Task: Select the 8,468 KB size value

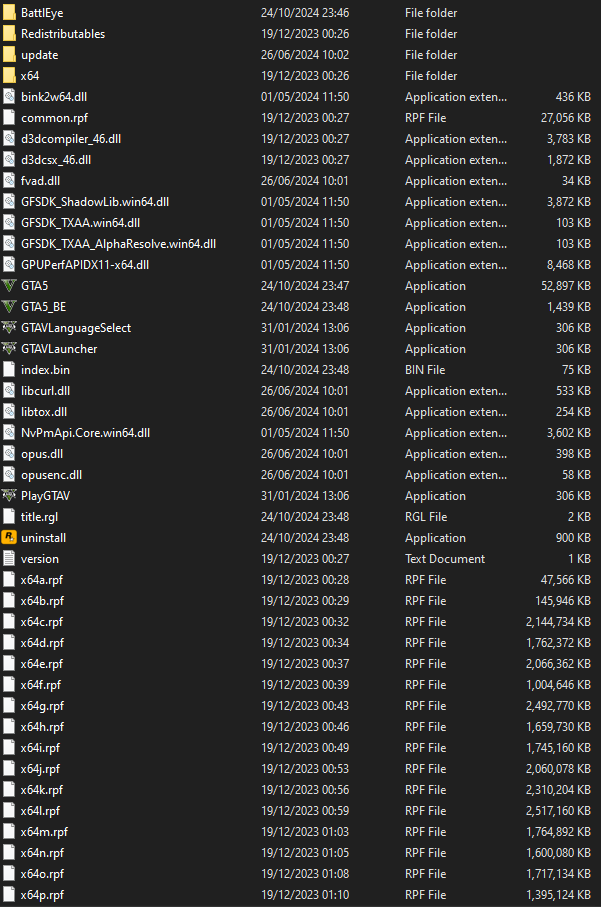Action: pos(569,265)
